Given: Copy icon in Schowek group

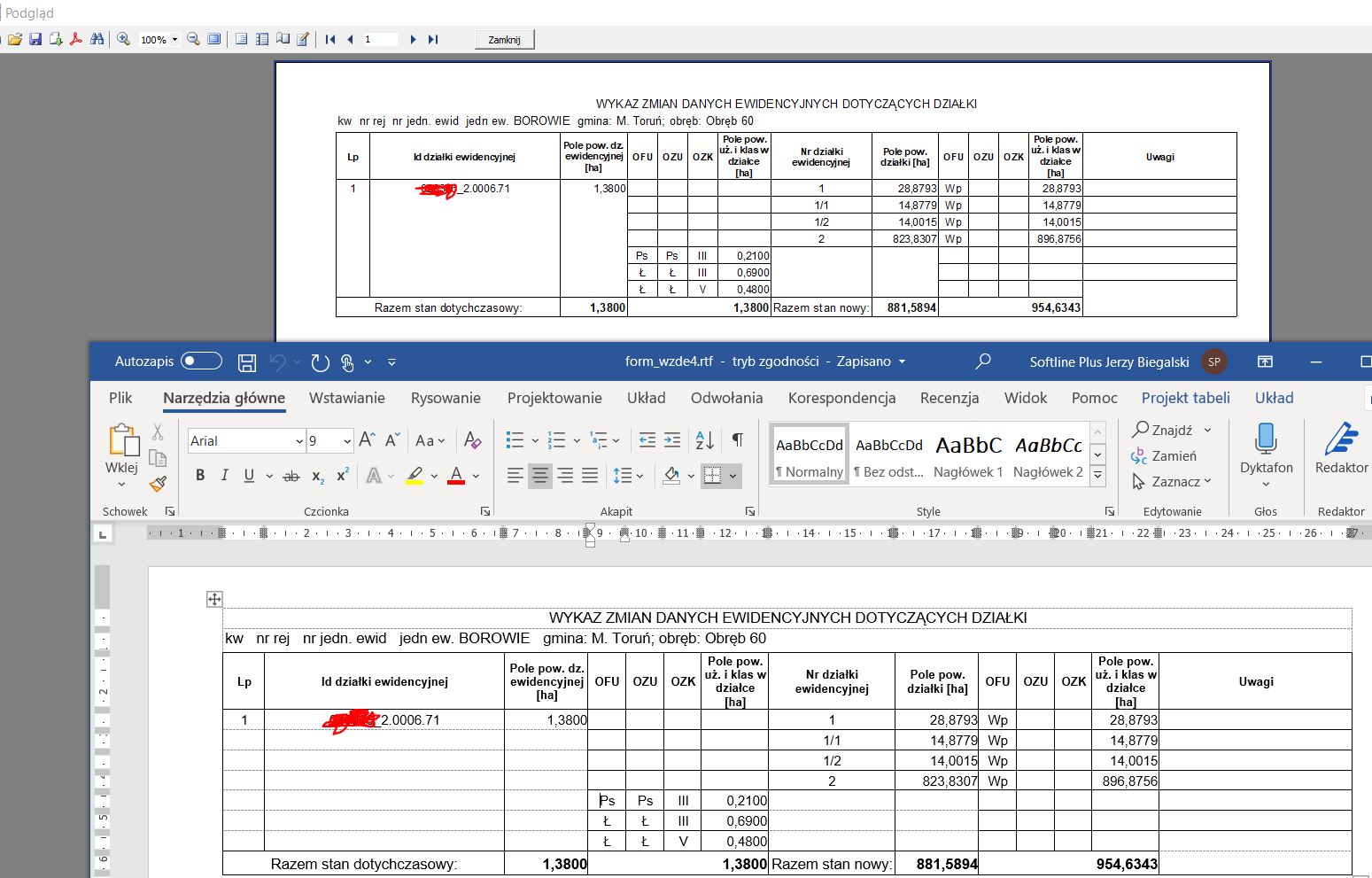Looking at the screenshot, I should pos(158,458).
